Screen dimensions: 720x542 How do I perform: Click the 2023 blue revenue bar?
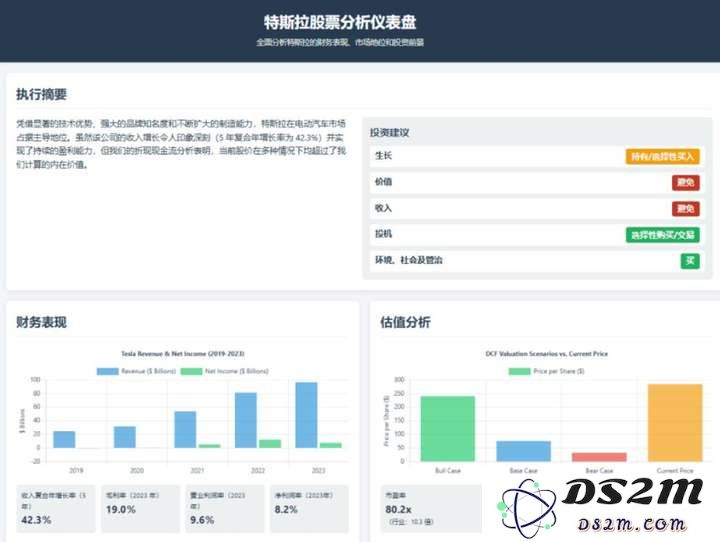(306, 415)
